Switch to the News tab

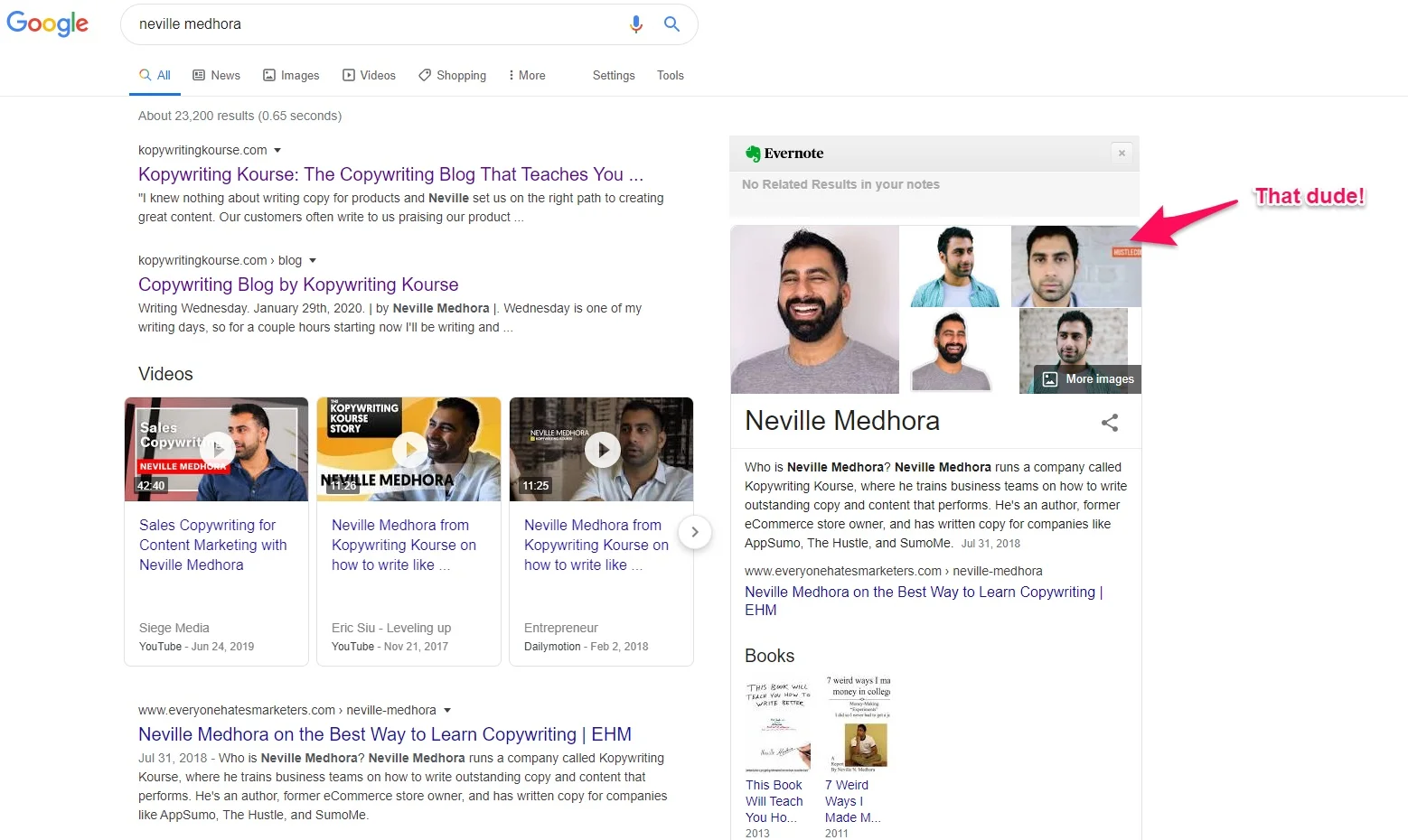217,75
